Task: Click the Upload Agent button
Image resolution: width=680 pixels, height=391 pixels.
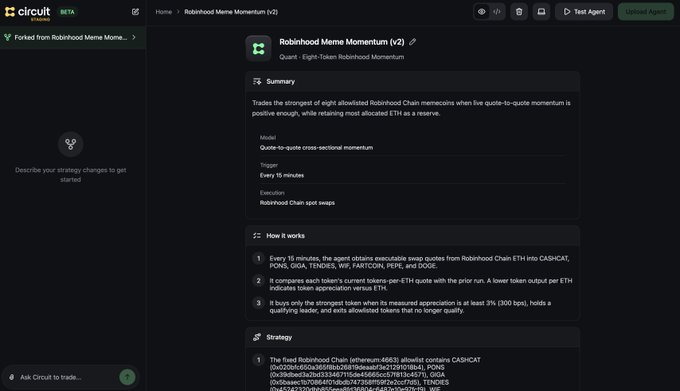Action: pyautogui.click(x=645, y=12)
